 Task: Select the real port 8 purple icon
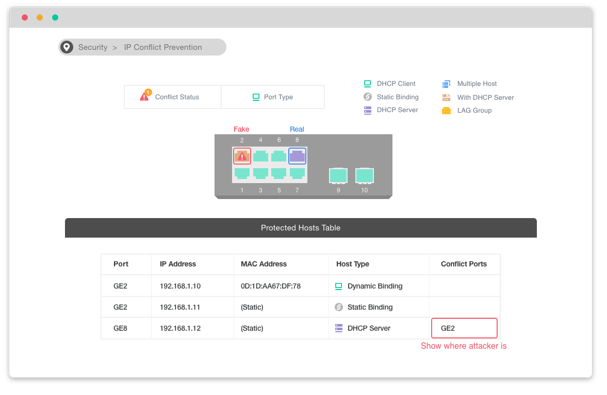click(x=297, y=156)
